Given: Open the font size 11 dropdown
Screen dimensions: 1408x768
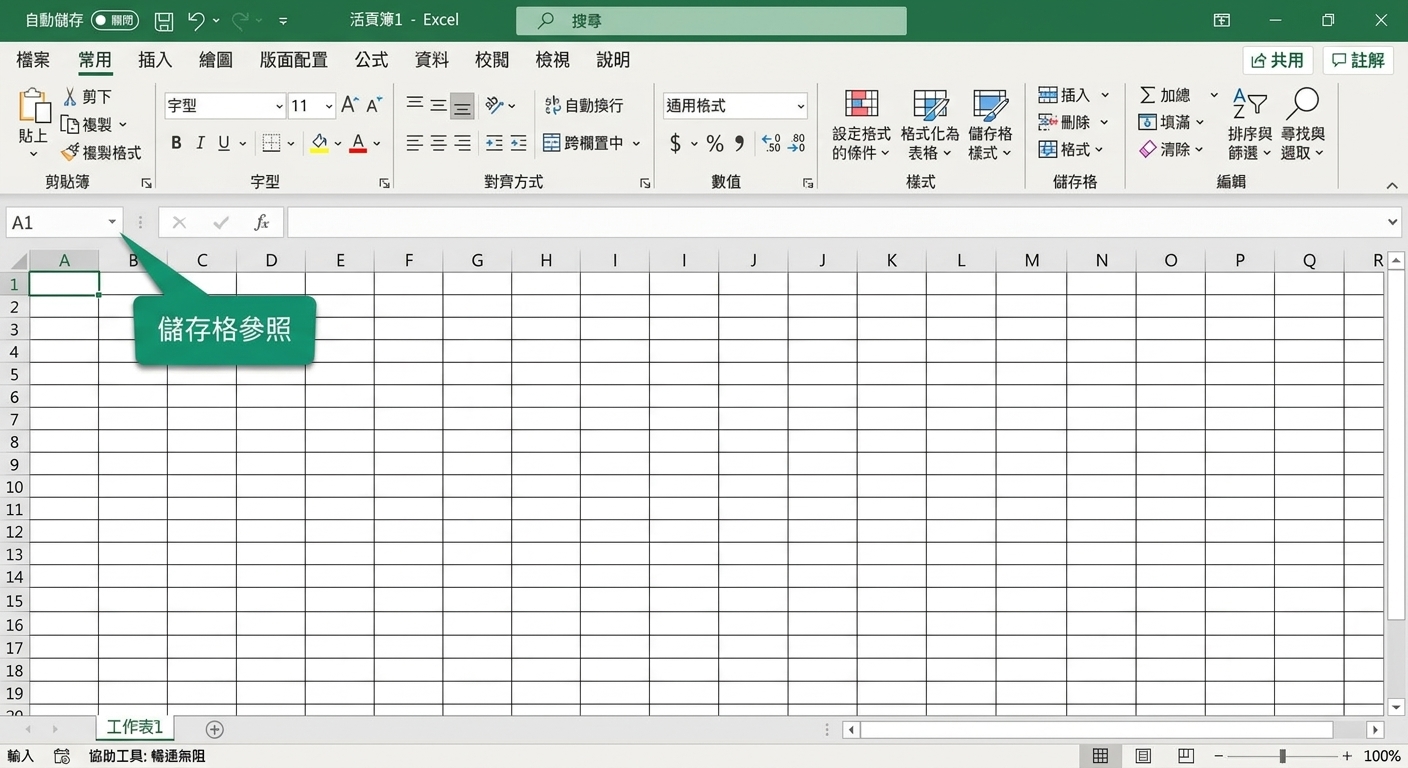Looking at the screenshot, I should 329,106.
